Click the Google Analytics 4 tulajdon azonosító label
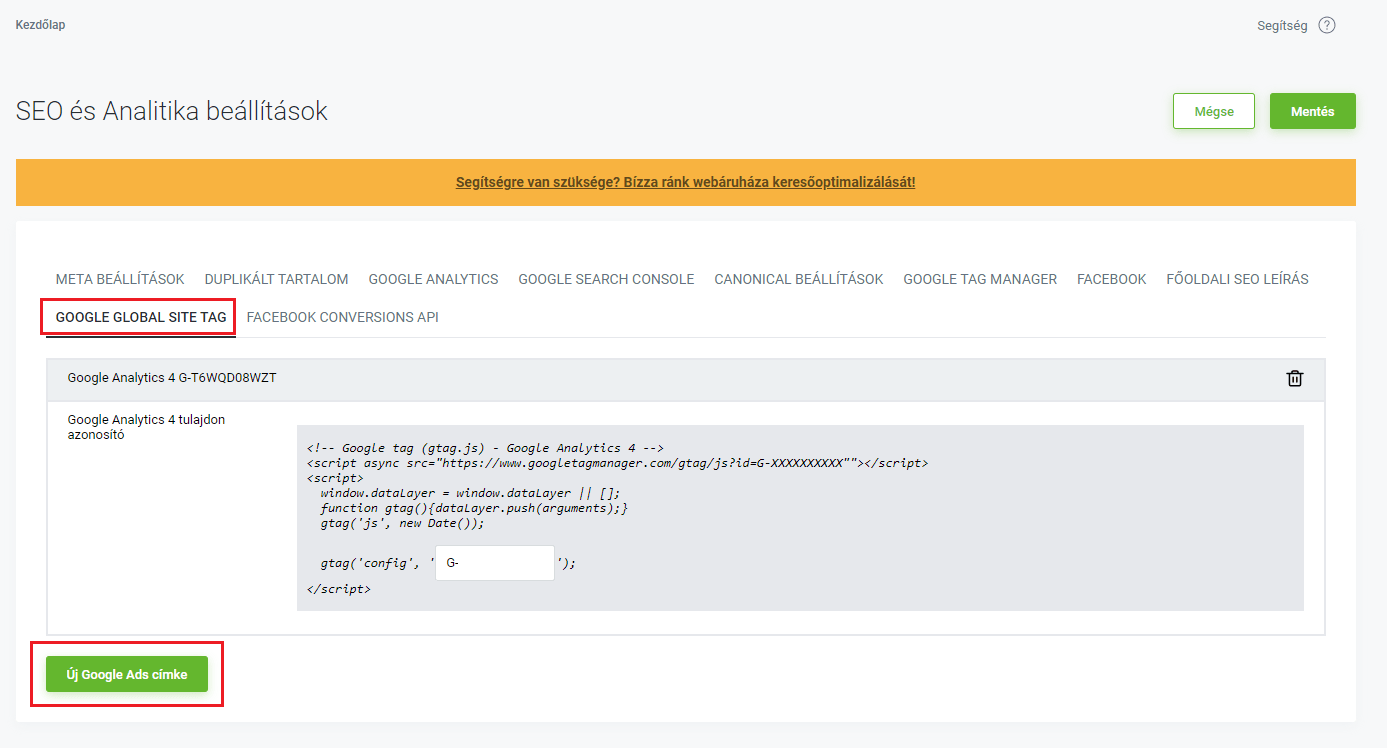 [x=146, y=427]
